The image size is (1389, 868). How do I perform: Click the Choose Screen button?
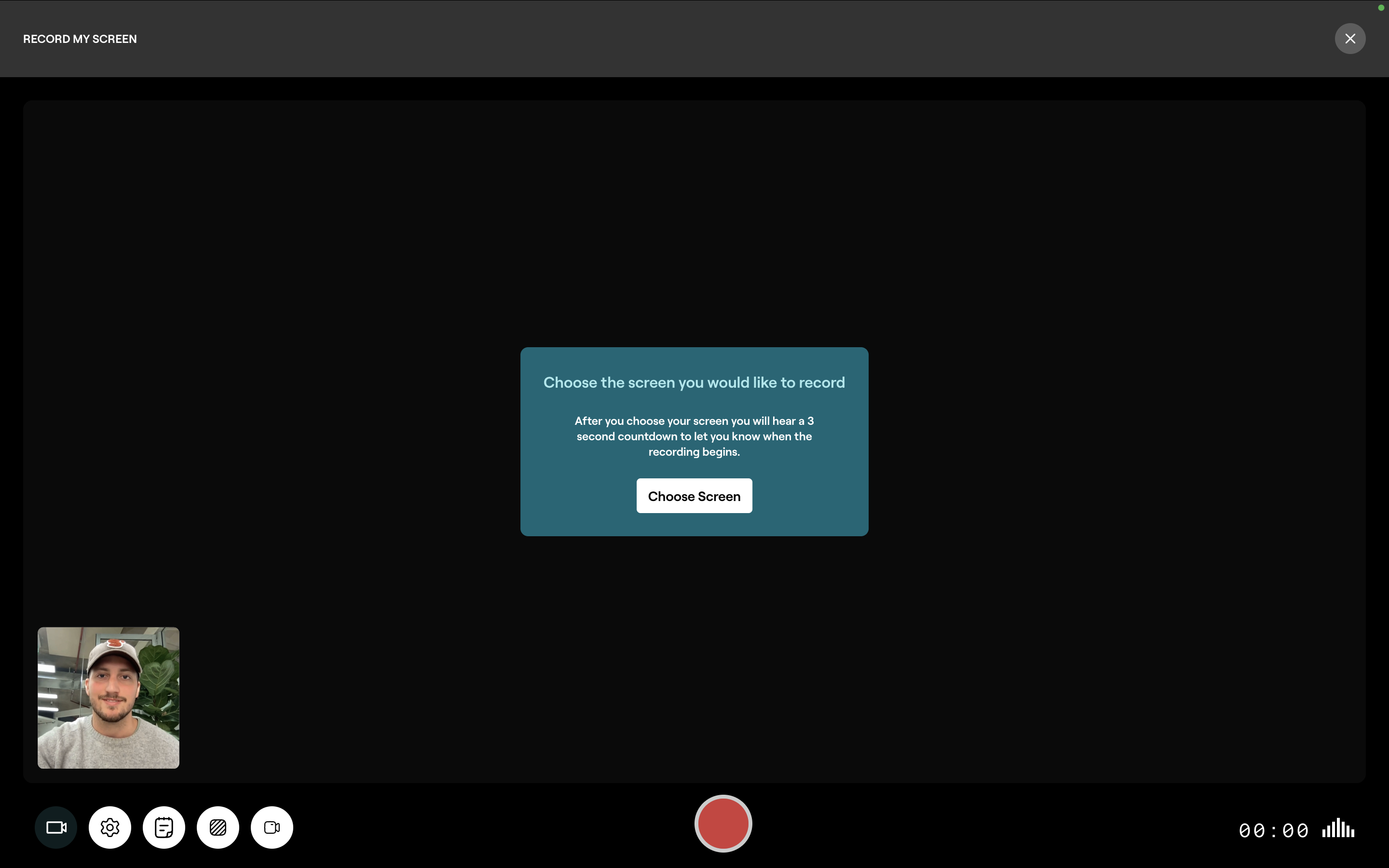pos(694,496)
